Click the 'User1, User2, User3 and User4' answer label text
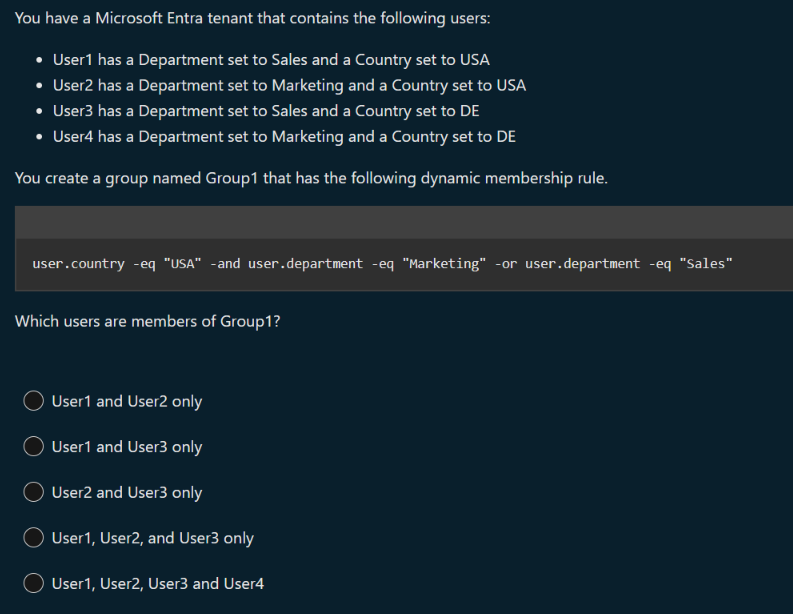The image size is (793, 614). click(158, 584)
